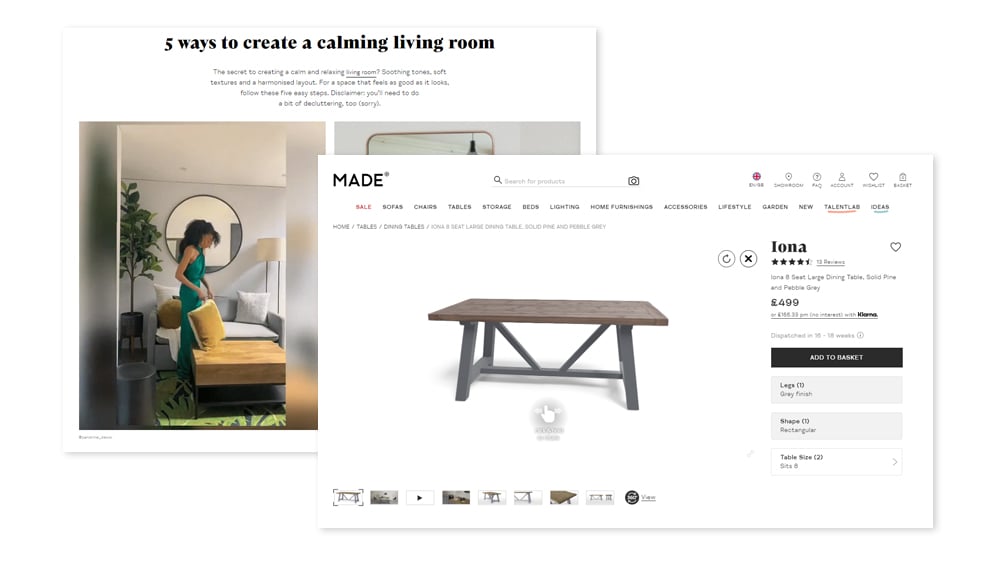This screenshot has height=563, width=1000.
Task: Open the Shape Rectangular option
Action: click(836, 426)
